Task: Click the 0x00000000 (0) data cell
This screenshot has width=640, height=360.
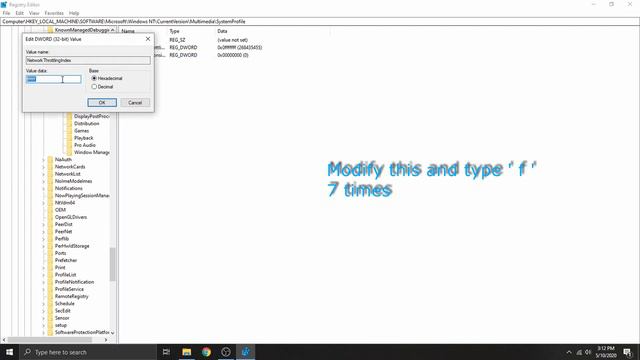Action: tap(233, 55)
